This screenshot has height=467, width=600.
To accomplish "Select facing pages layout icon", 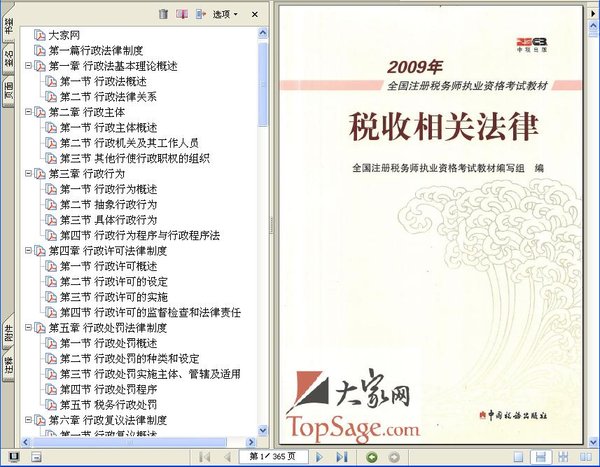I will click(x=586, y=457).
